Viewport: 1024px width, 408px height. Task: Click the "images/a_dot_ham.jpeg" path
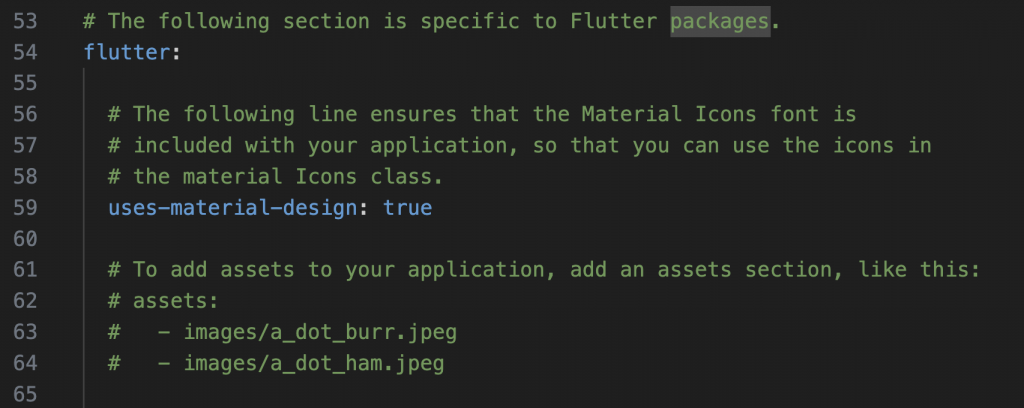[x=314, y=363]
